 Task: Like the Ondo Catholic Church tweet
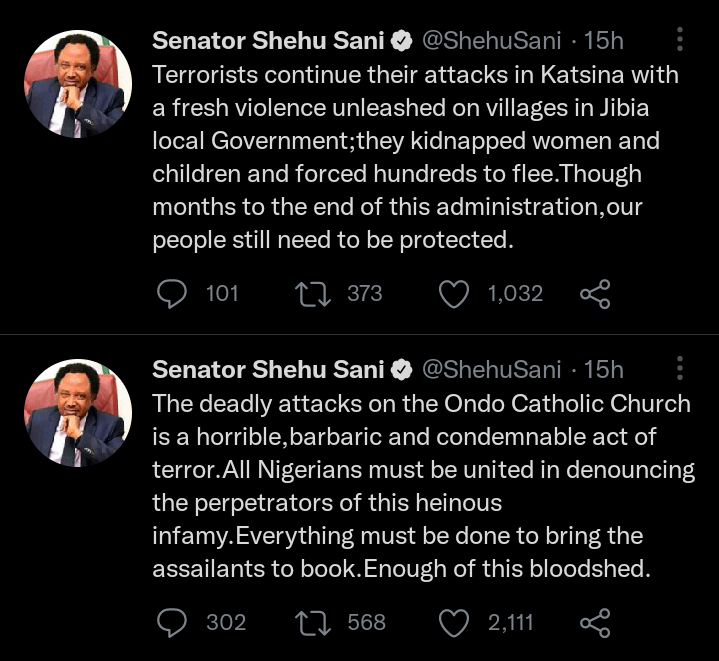455,623
